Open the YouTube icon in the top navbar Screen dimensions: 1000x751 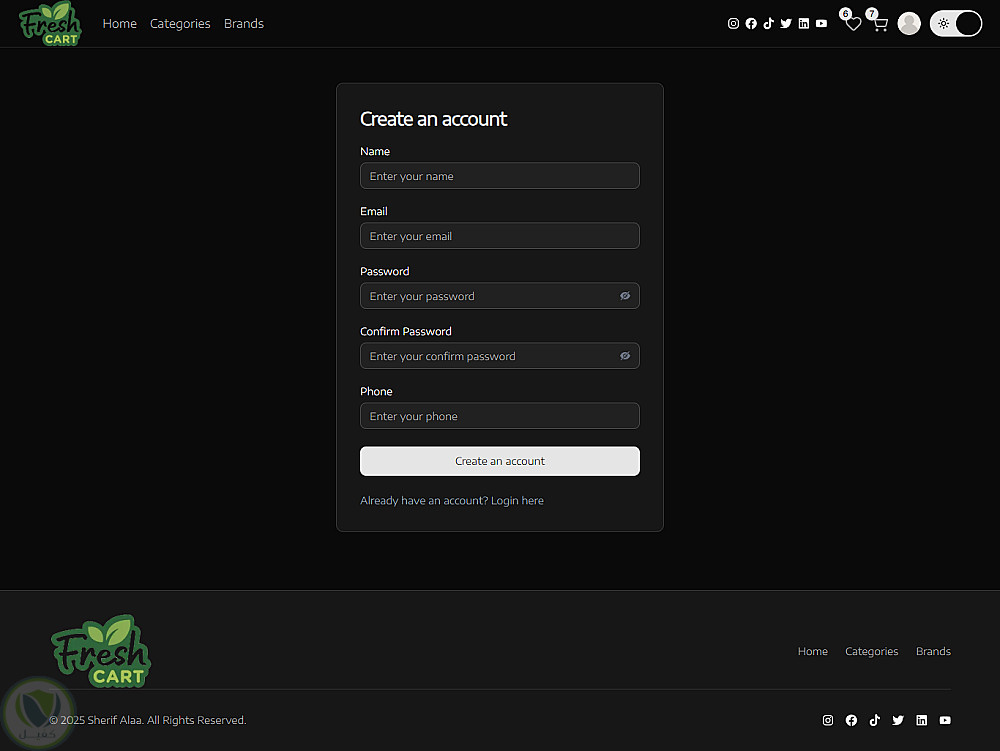821,24
